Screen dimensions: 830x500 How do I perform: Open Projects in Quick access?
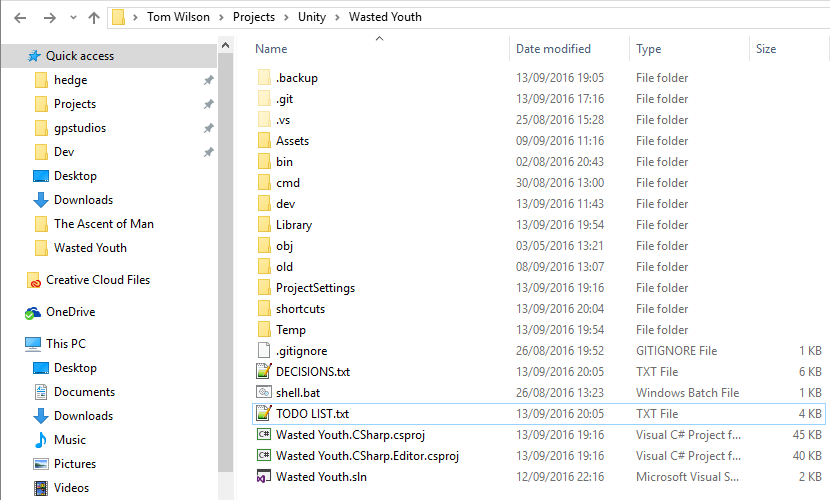tap(75, 104)
